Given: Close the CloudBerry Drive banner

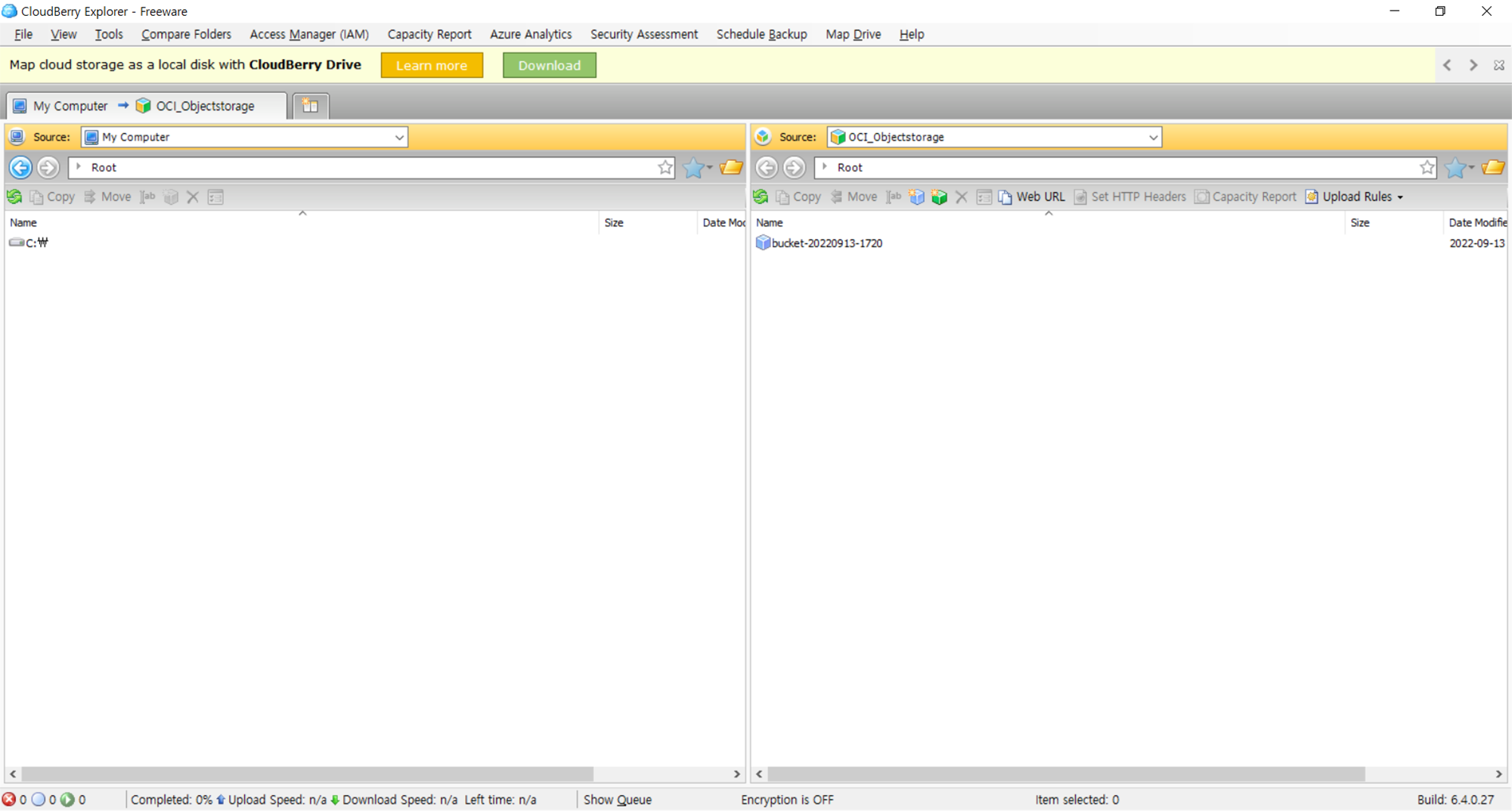Looking at the screenshot, I should pyautogui.click(x=1498, y=65).
